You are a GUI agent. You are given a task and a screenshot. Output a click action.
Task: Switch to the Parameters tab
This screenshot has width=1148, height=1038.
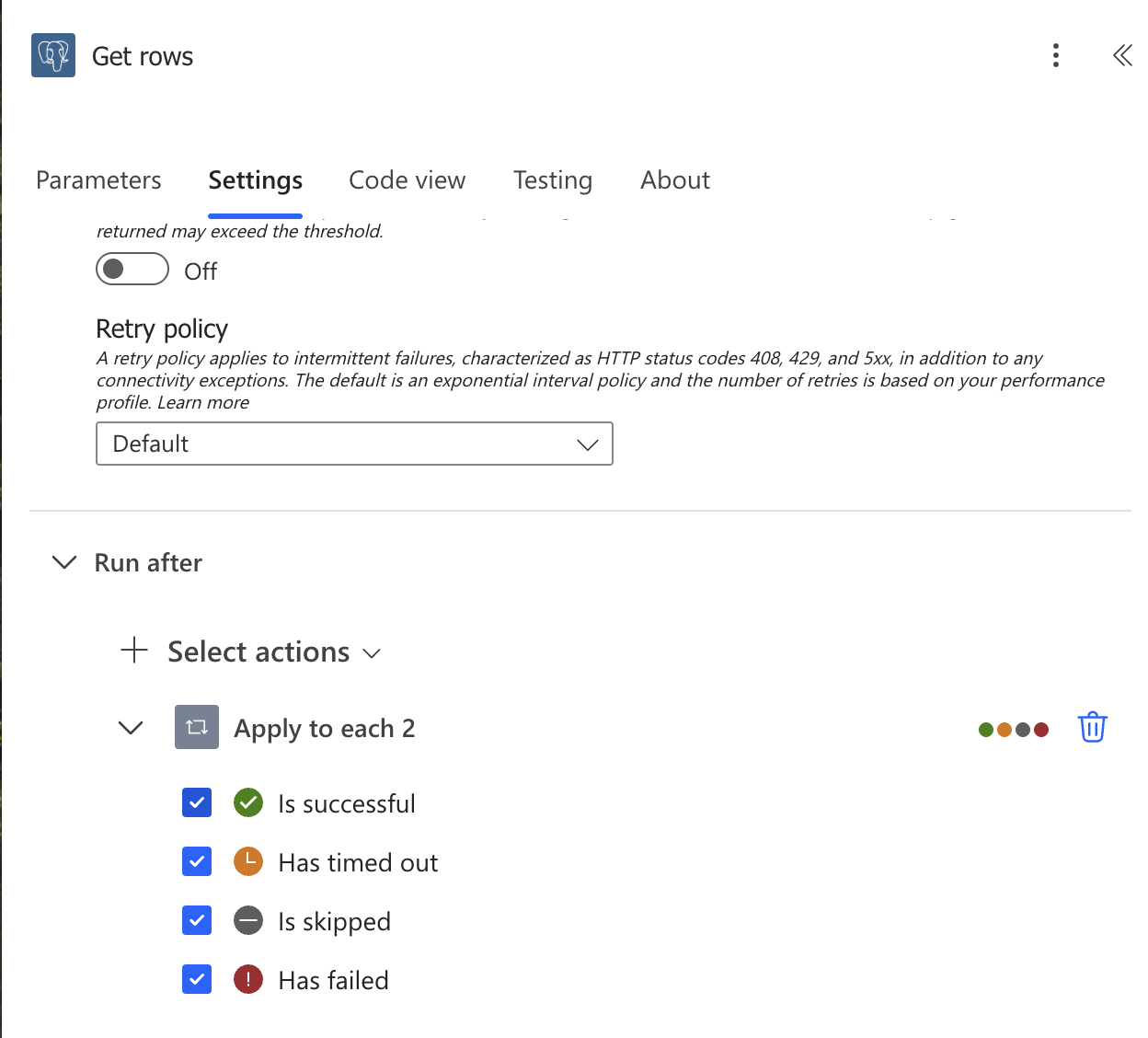click(x=98, y=180)
